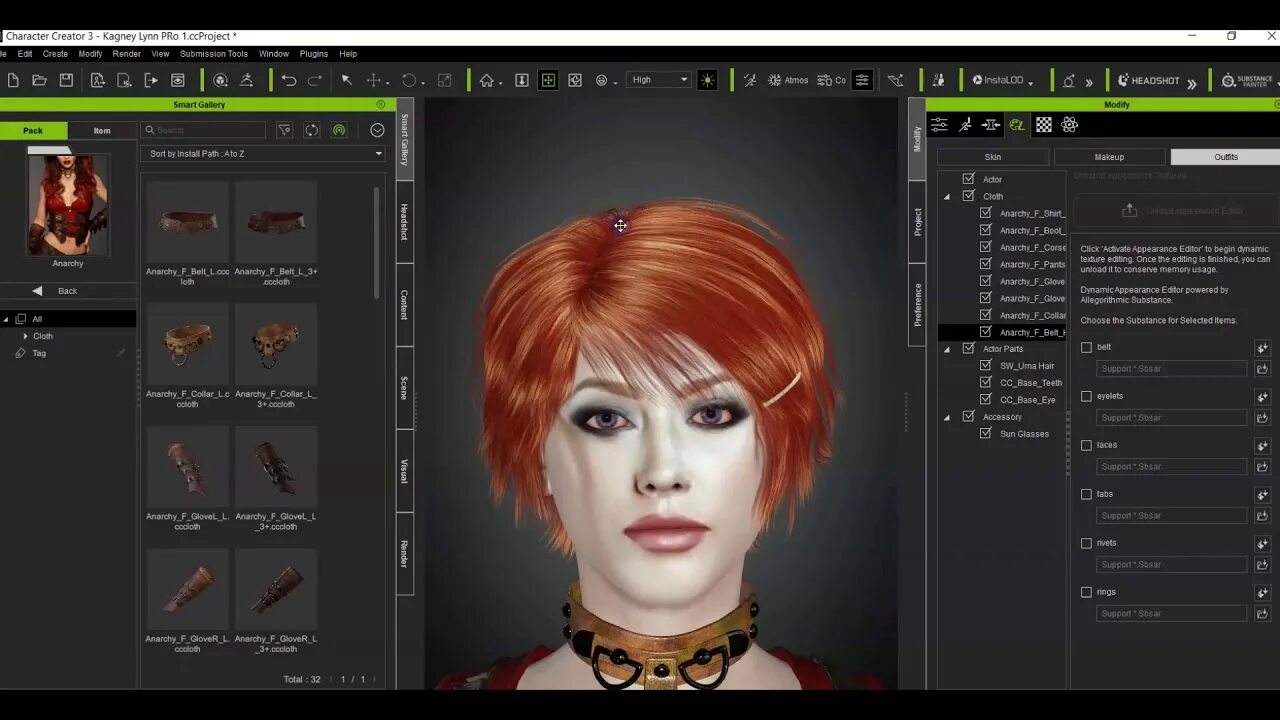The height and width of the screenshot is (720, 1280).
Task: Select the Rotate tool in the toolbar
Action: pos(407,80)
